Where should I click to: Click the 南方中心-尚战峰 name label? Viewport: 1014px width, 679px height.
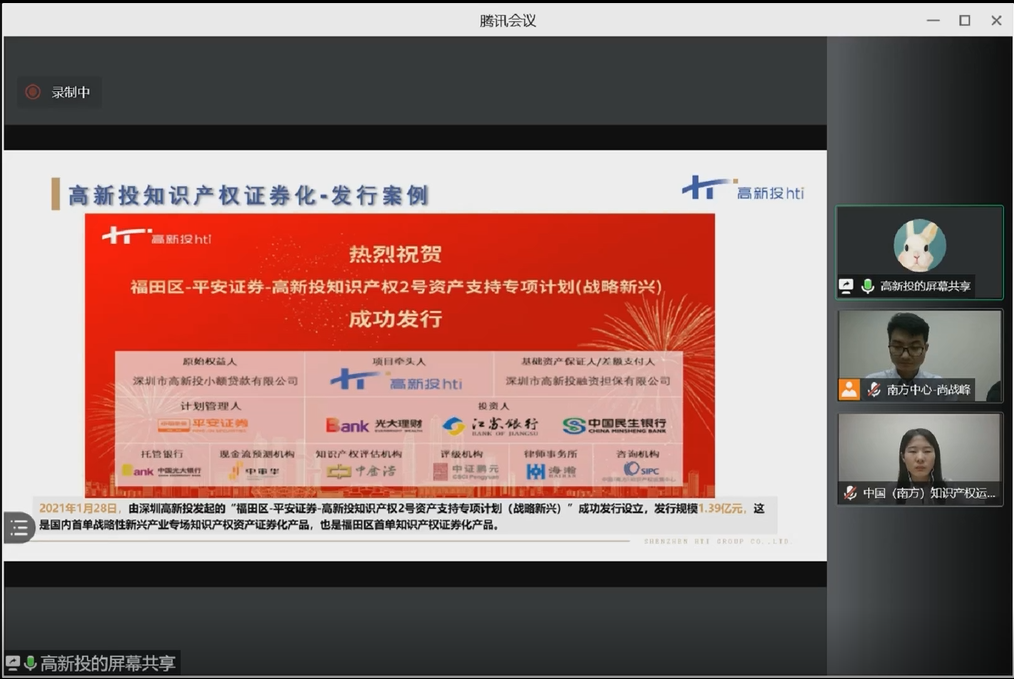tap(929, 389)
